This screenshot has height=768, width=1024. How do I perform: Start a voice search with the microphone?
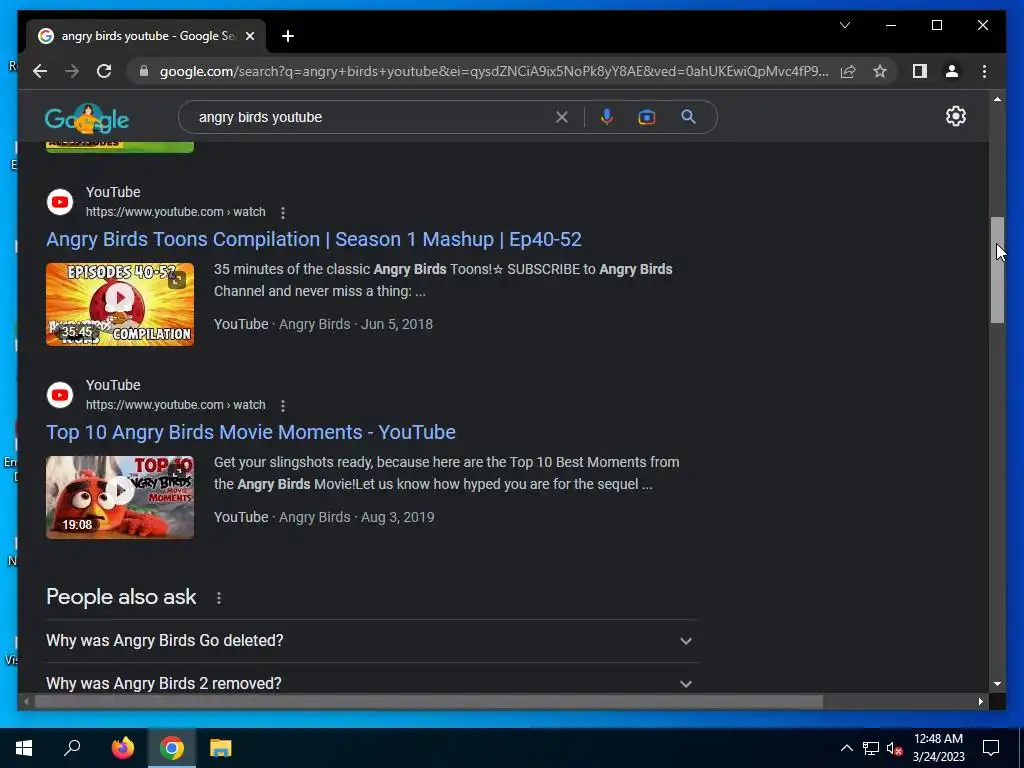(607, 117)
